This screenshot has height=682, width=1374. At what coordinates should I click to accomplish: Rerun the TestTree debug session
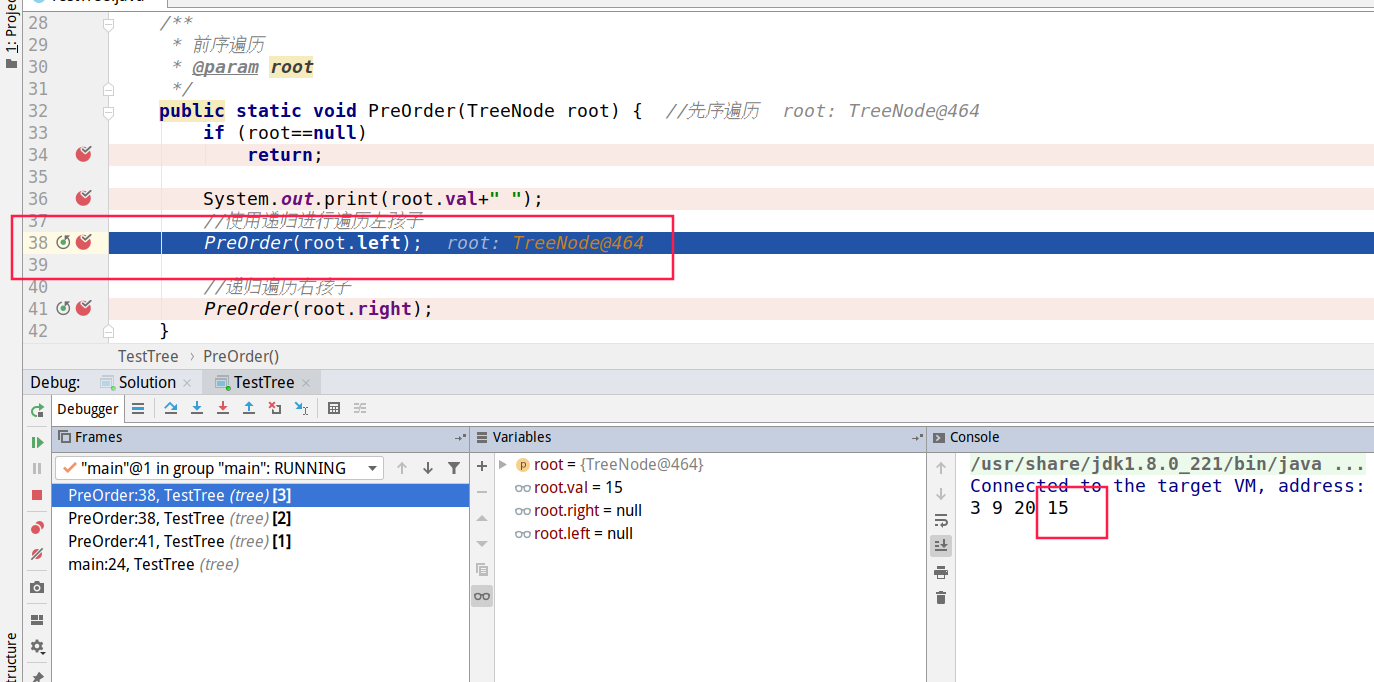[37, 410]
